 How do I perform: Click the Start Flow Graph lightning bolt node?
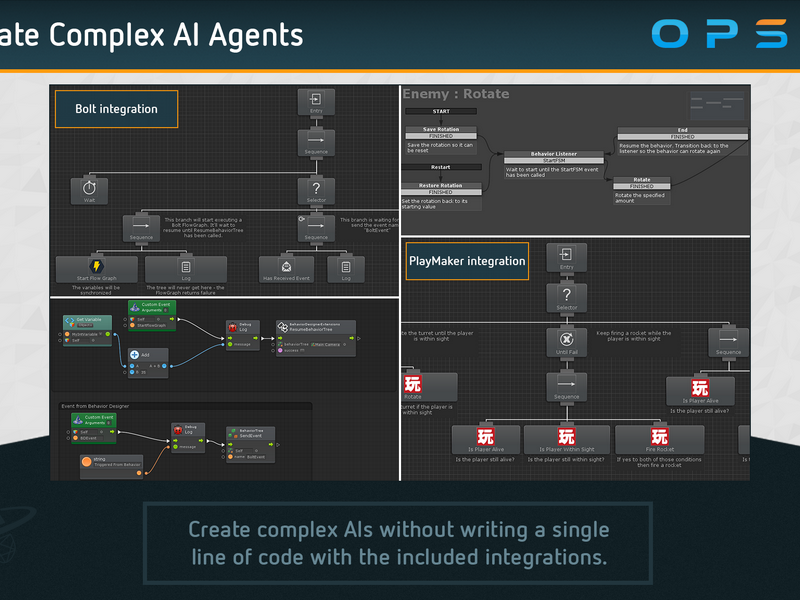96,269
